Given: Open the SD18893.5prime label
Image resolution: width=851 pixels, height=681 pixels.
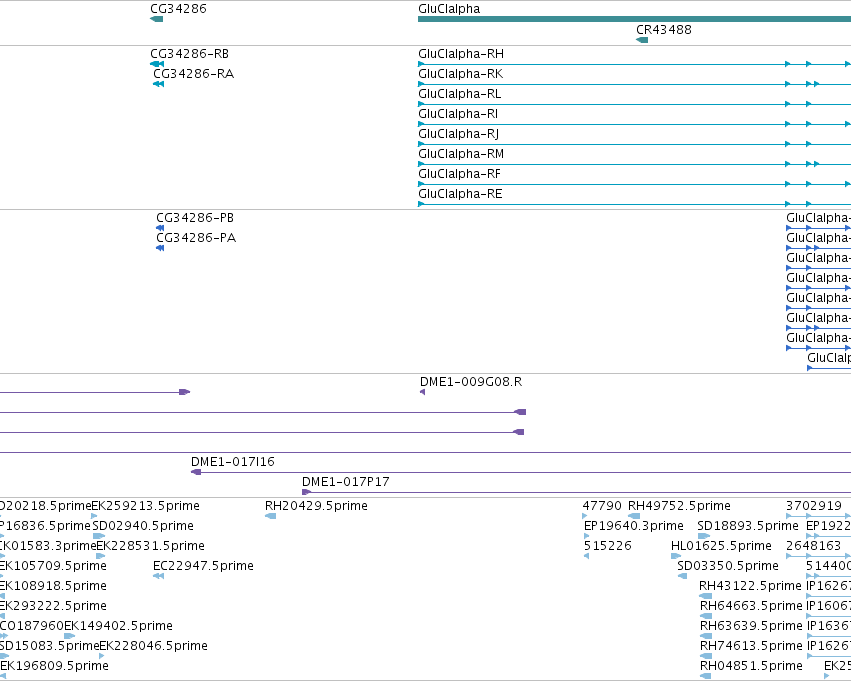Looking at the screenshot, I should point(748,526).
